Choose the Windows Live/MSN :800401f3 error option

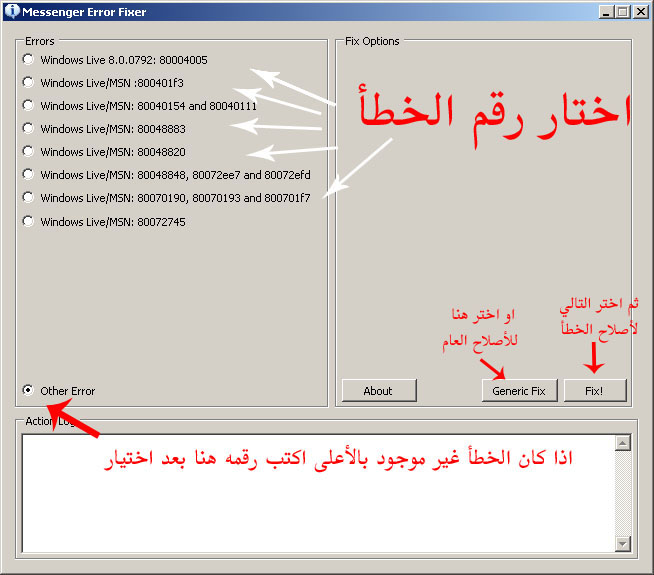click(x=28, y=83)
